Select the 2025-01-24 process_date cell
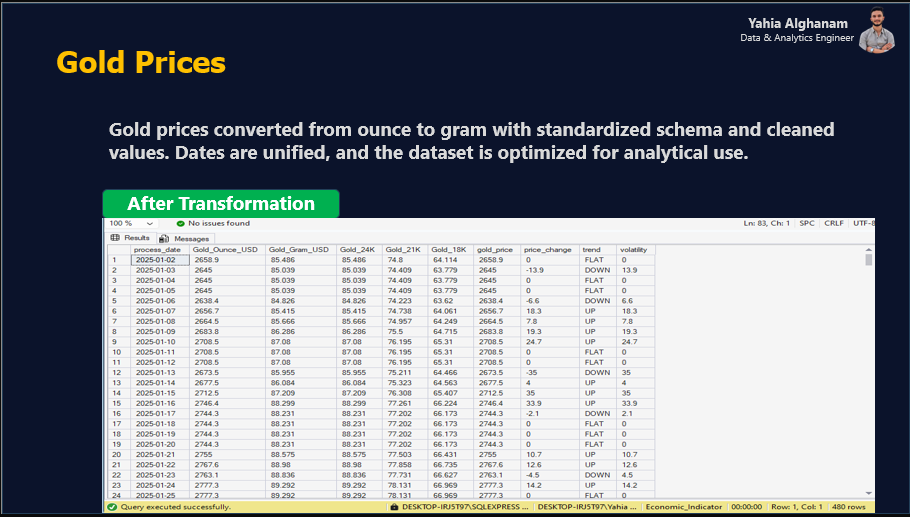 [160, 486]
